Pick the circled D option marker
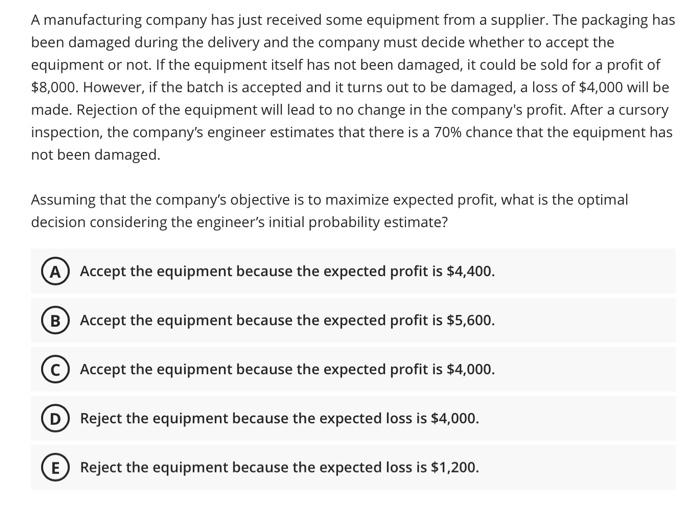Screen dimensions: 700x516 click(54, 419)
